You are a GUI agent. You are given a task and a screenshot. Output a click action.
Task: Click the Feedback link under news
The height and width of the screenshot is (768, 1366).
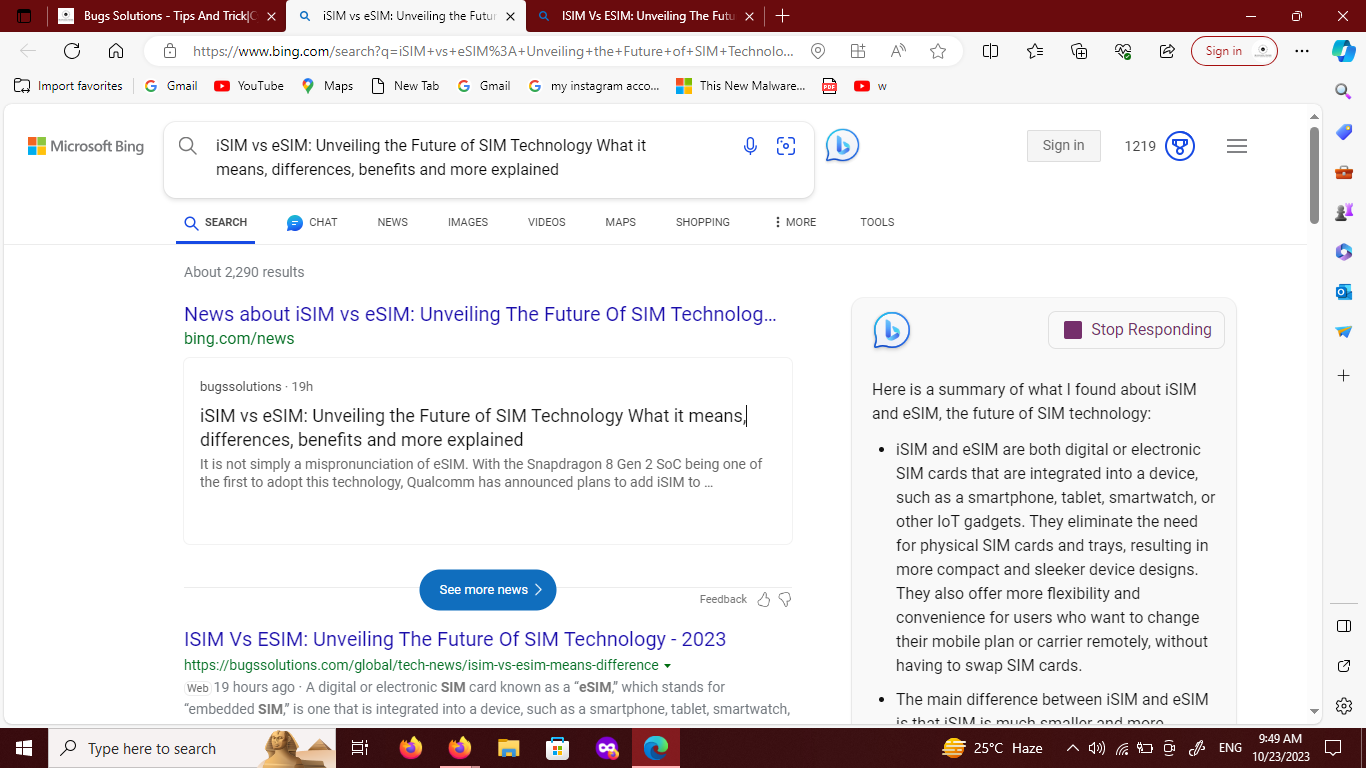(723, 599)
